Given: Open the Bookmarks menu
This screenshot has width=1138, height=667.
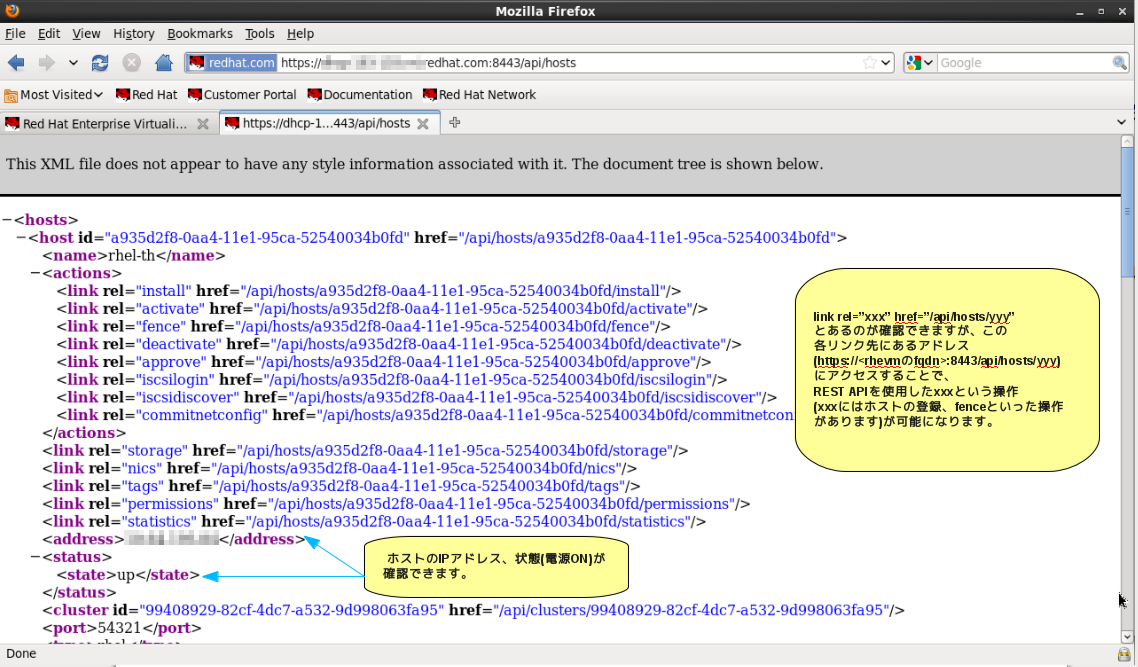Looking at the screenshot, I should [x=200, y=33].
